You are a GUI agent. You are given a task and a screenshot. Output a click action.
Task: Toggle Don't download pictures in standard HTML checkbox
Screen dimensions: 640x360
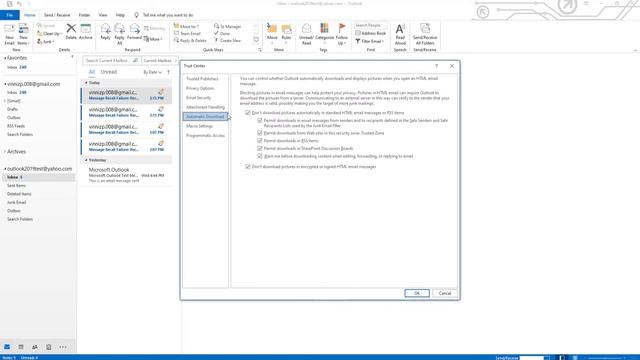247,113
